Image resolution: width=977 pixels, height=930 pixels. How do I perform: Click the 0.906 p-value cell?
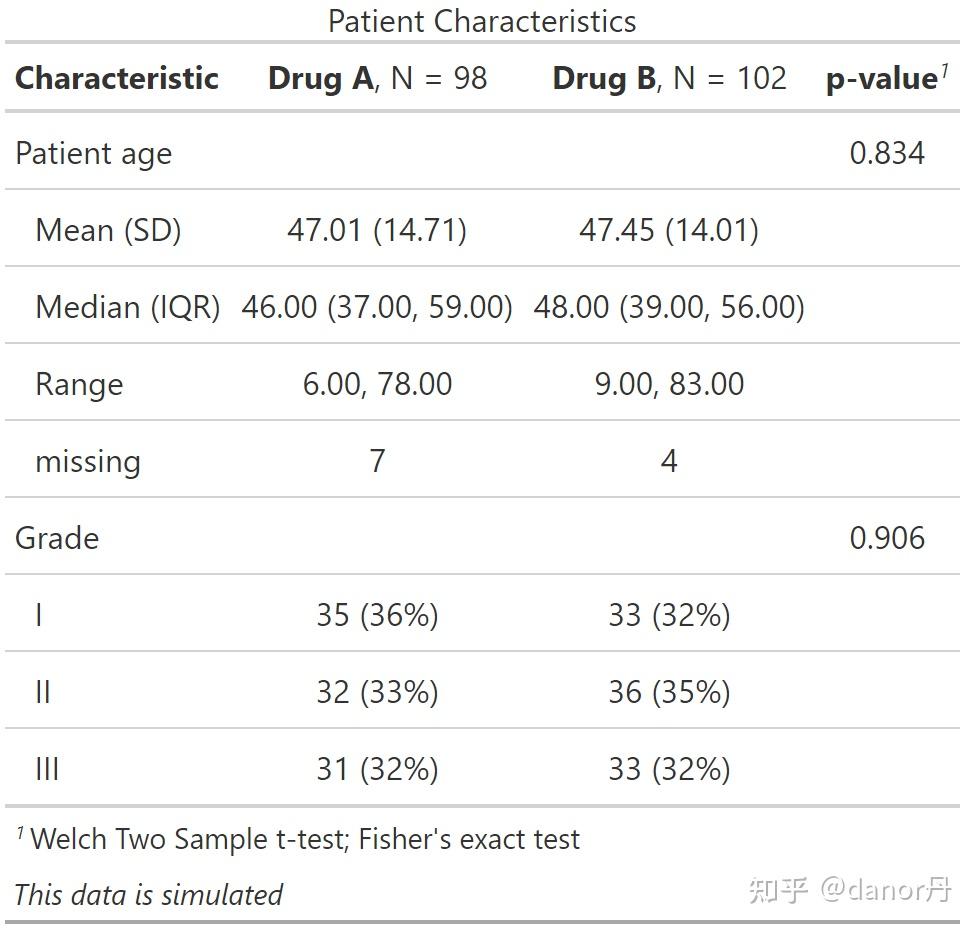[887, 538]
